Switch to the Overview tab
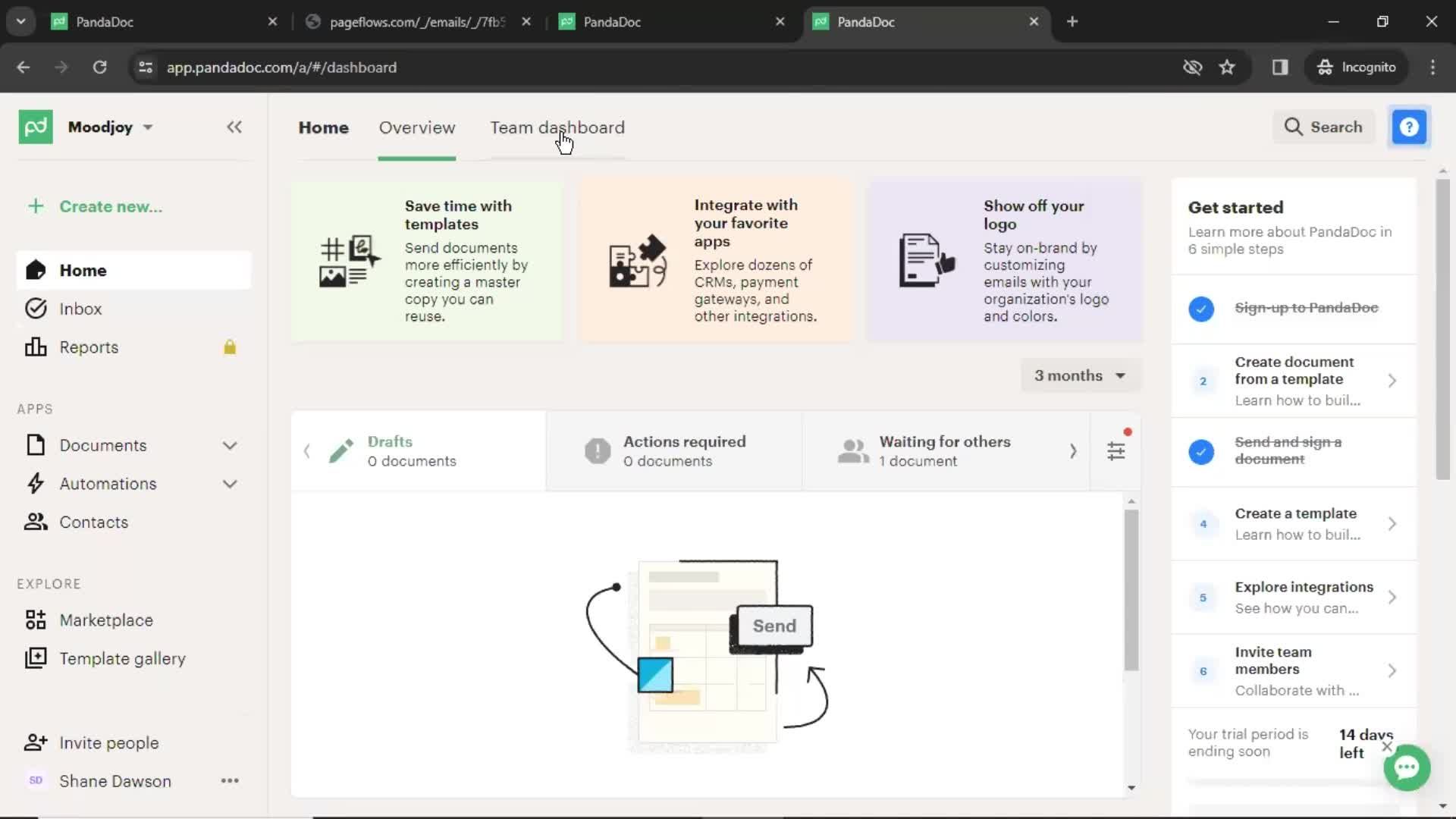The width and height of the screenshot is (1456, 819). (417, 127)
